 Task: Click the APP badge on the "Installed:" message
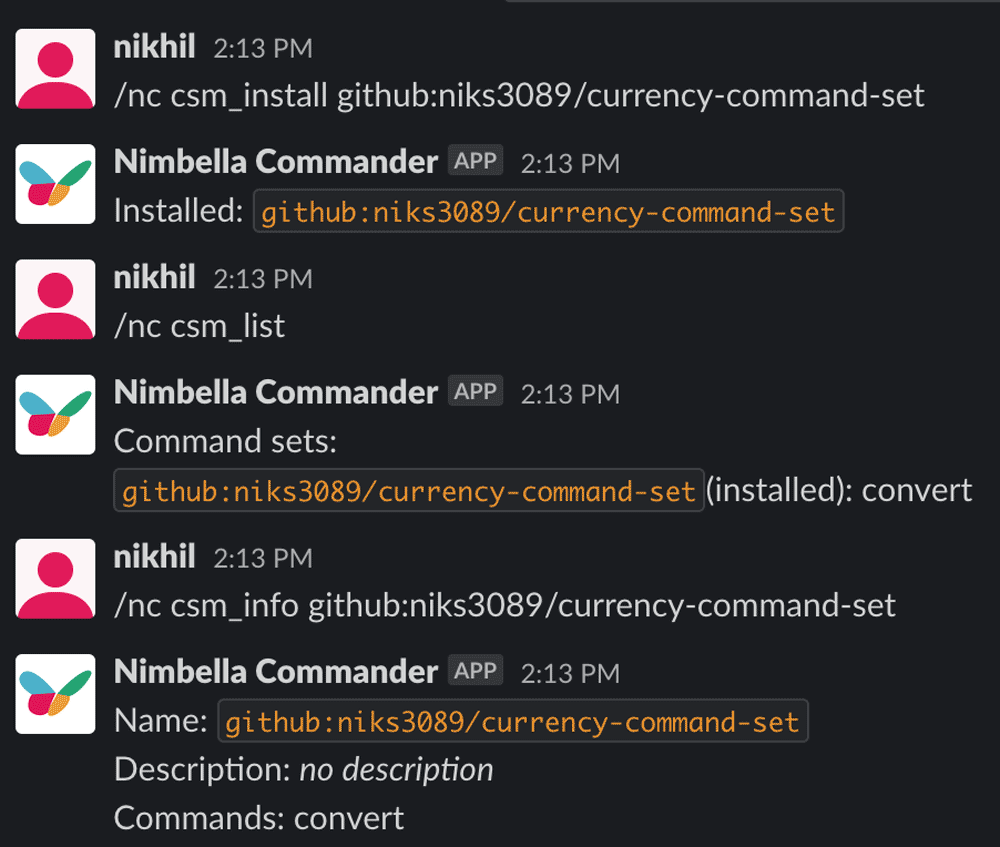[475, 162]
